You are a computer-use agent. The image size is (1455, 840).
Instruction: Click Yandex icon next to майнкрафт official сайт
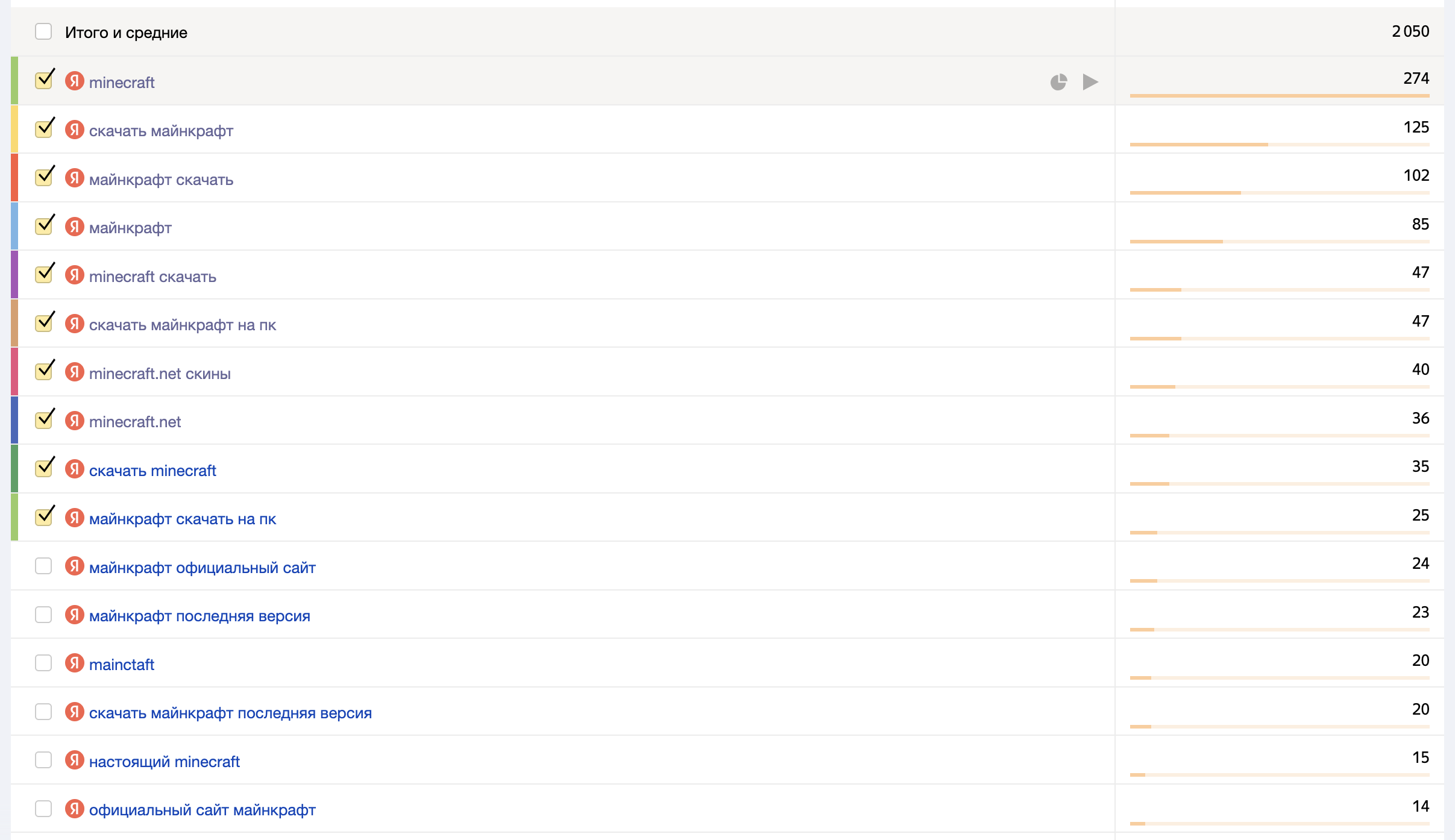pos(74,566)
